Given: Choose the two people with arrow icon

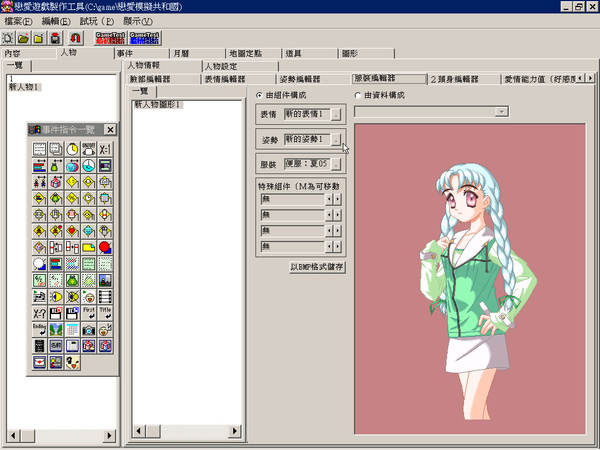Looking at the screenshot, I should (39, 182).
